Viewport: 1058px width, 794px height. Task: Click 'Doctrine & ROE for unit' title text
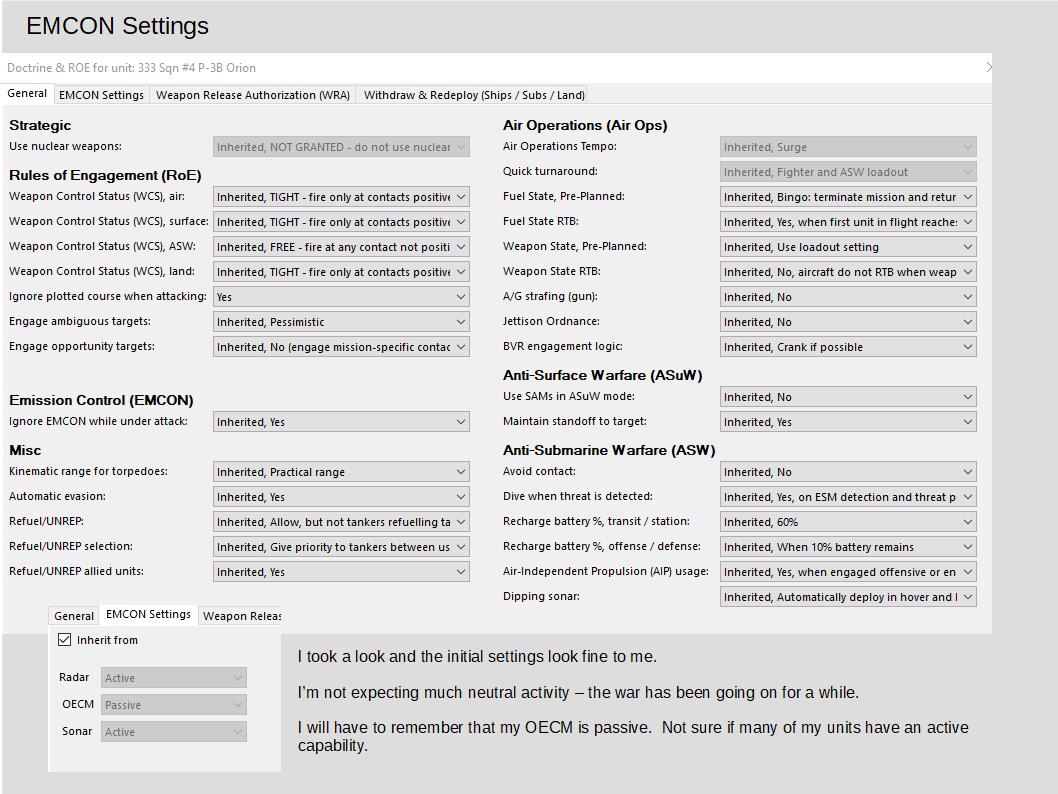click(x=131, y=68)
